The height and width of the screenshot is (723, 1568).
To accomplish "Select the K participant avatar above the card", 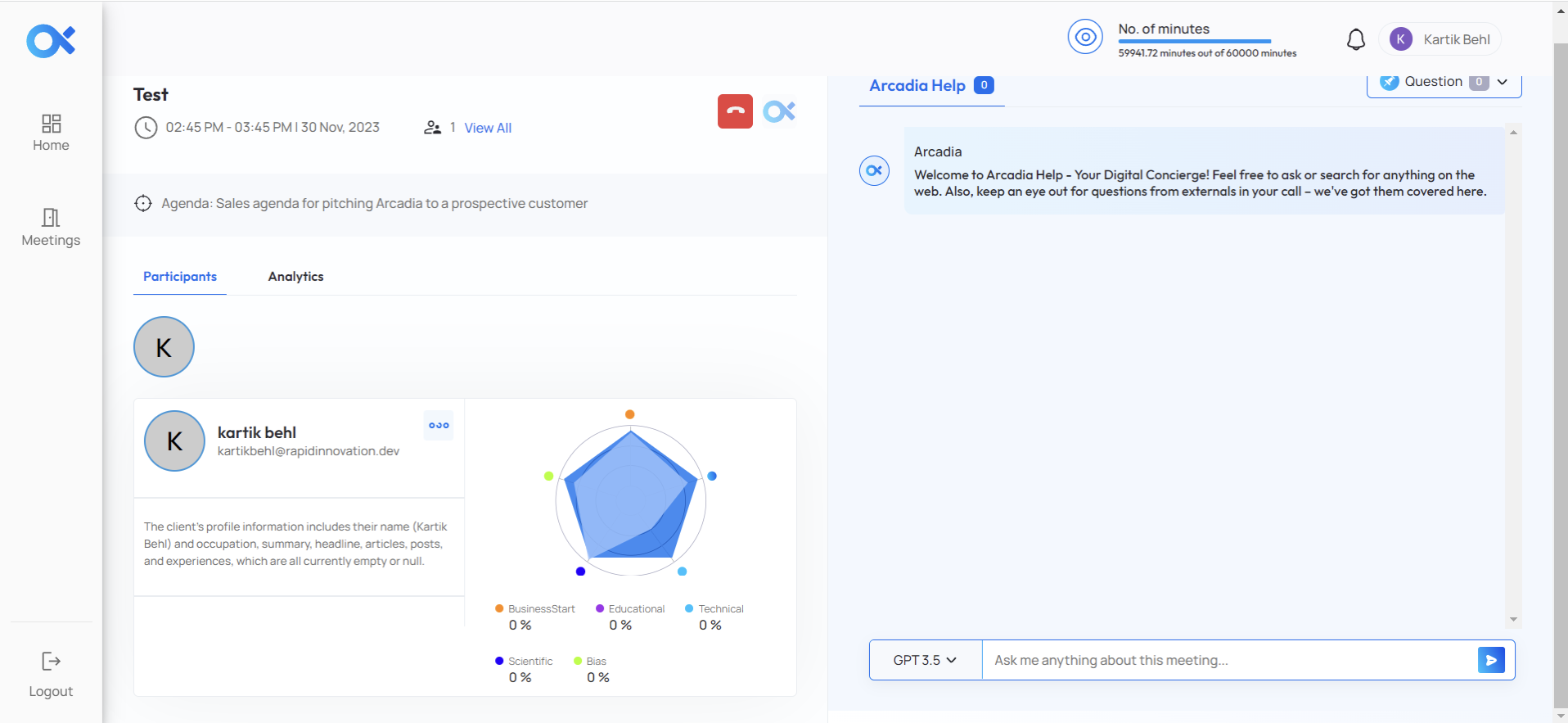I will pos(164,347).
